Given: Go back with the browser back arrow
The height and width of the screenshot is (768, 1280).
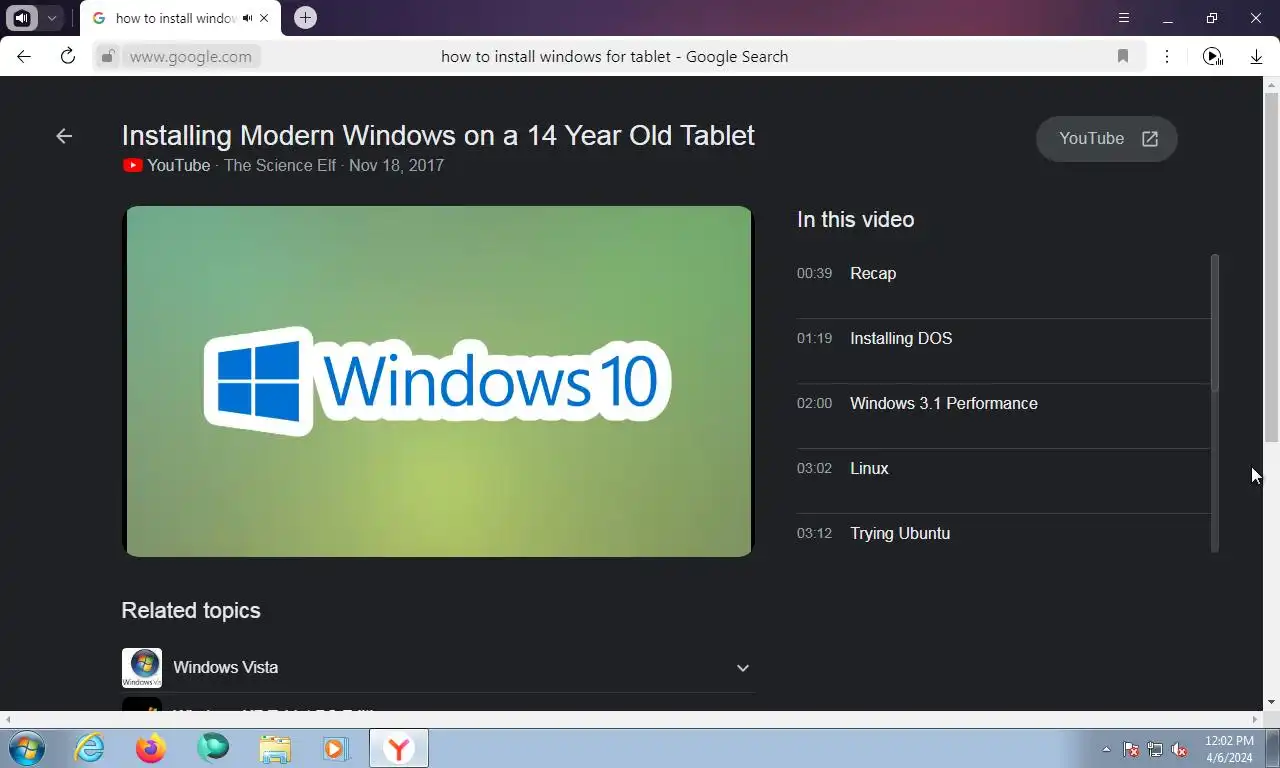Looking at the screenshot, I should pos(24,56).
